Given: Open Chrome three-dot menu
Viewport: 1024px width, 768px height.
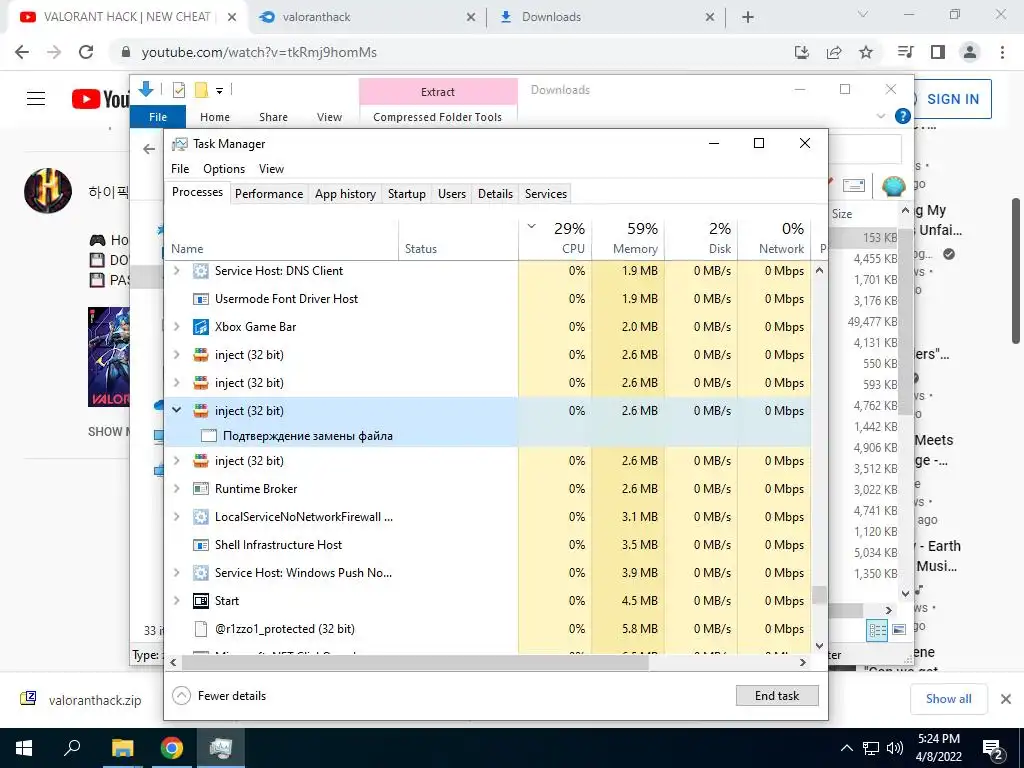Looking at the screenshot, I should [x=1002, y=52].
